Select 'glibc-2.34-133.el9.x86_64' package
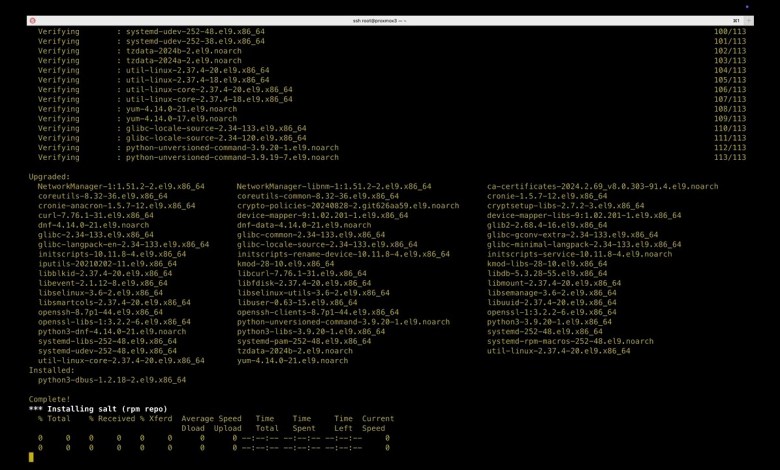This screenshot has height=470, width=780. [x=96, y=235]
